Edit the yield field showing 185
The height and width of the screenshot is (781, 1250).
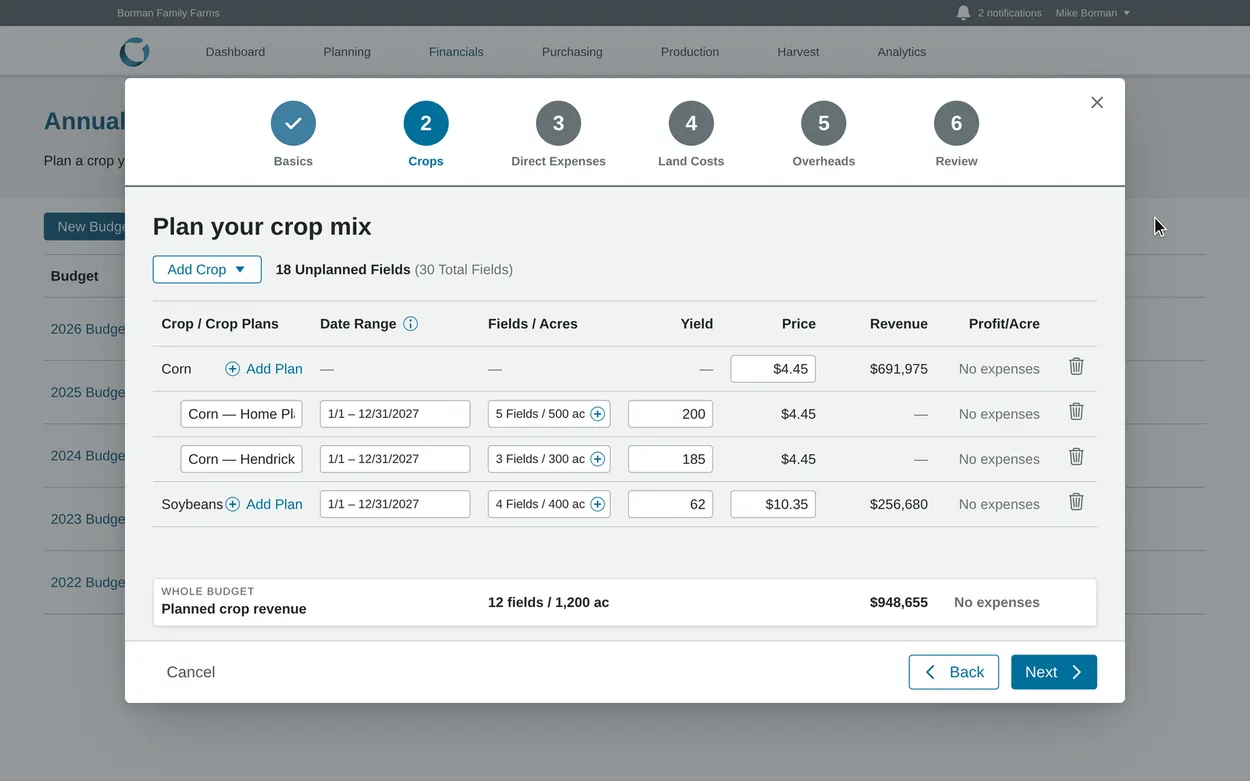click(670, 459)
